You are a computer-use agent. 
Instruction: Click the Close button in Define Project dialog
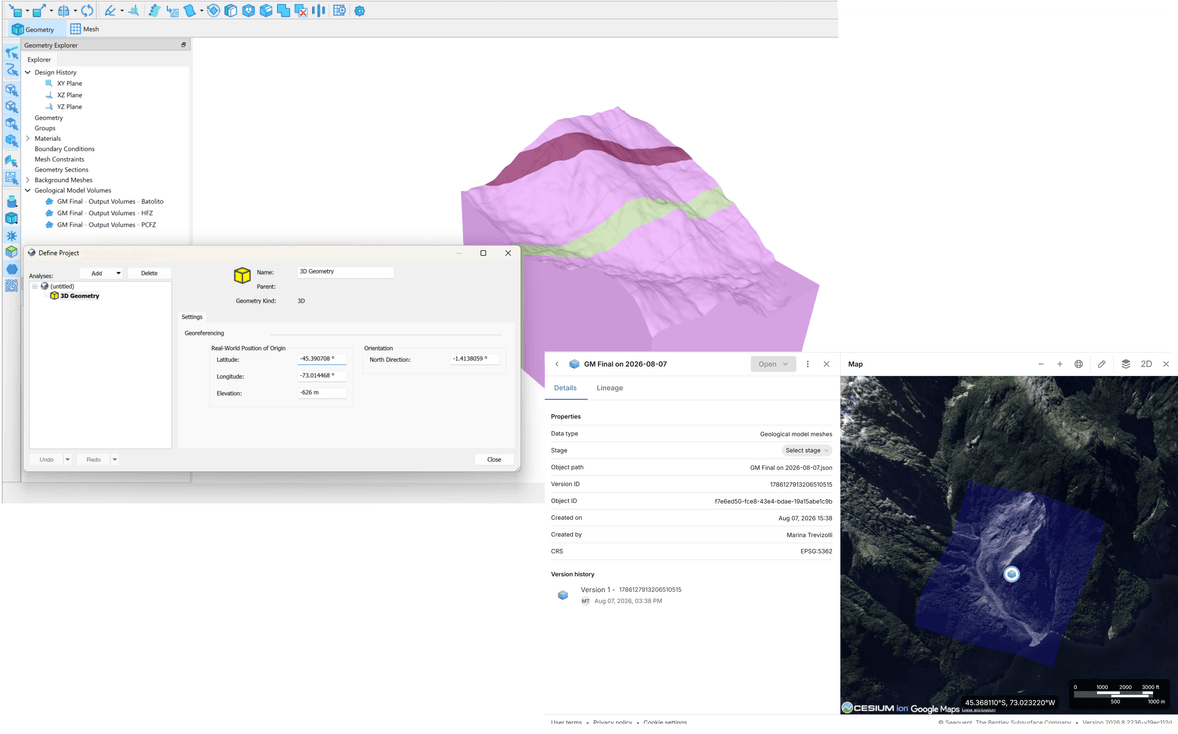pos(494,460)
